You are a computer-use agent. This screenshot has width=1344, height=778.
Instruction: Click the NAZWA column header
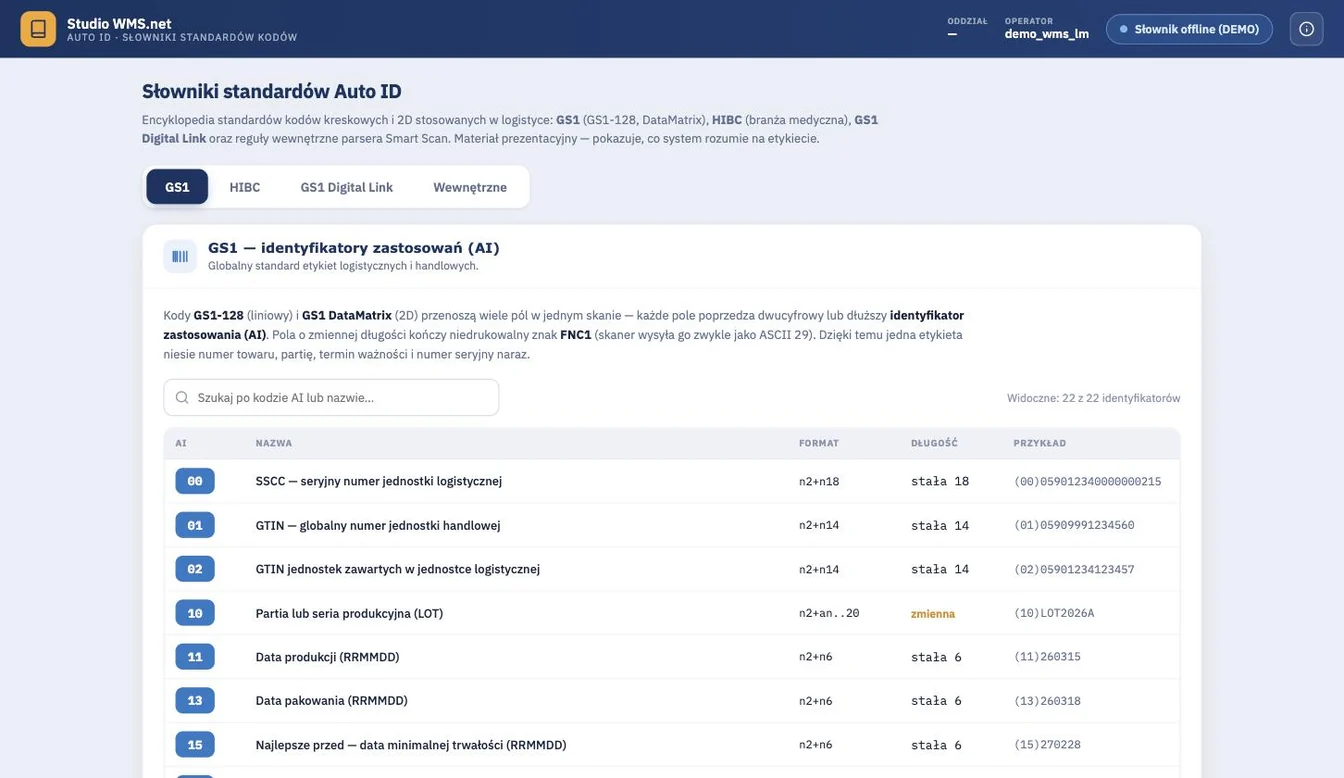pyautogui.click(x=274, y=443)
